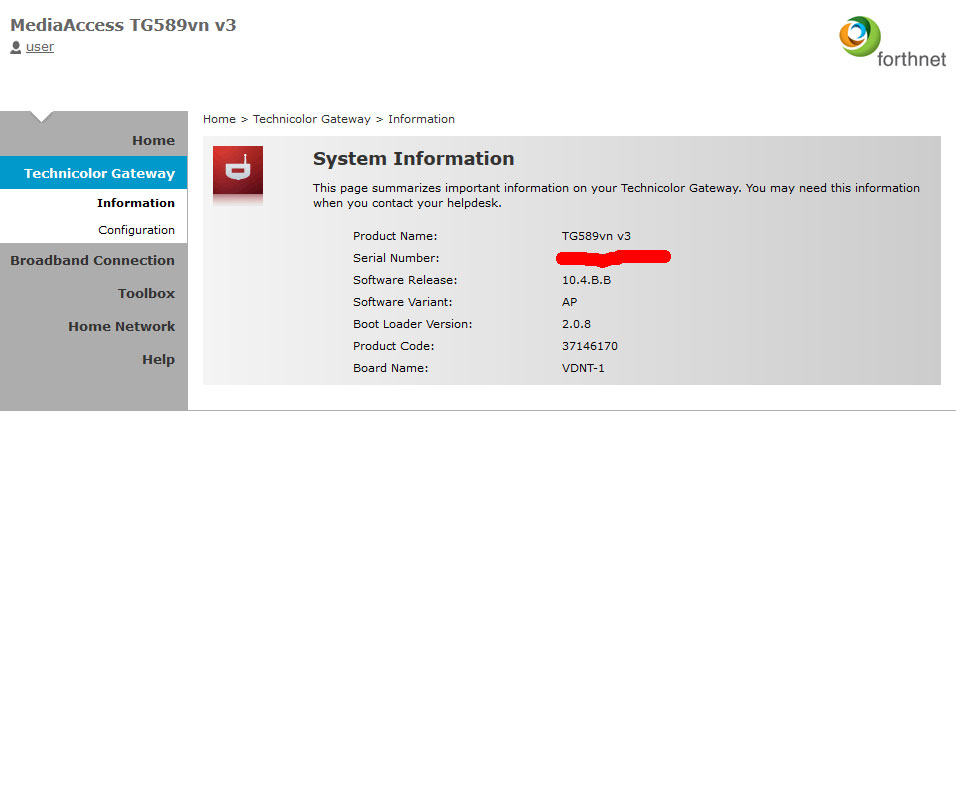Select the Product Name value TG589vn v3
Image resolution: width=956 pixels, height=801 pixels.
click(596, 236)
